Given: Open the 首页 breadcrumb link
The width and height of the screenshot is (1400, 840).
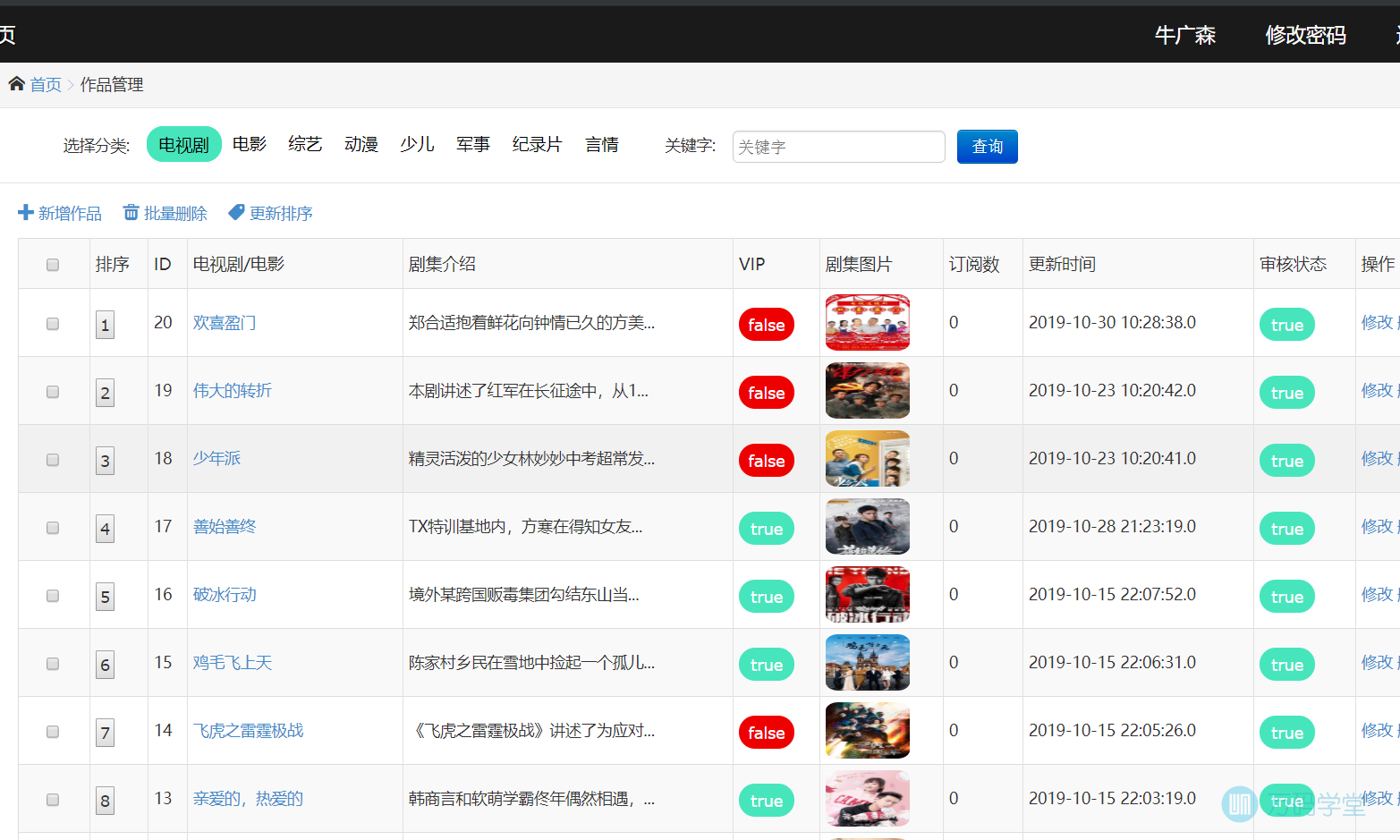Looking at the screenshot, I should (x=46, y=84).
